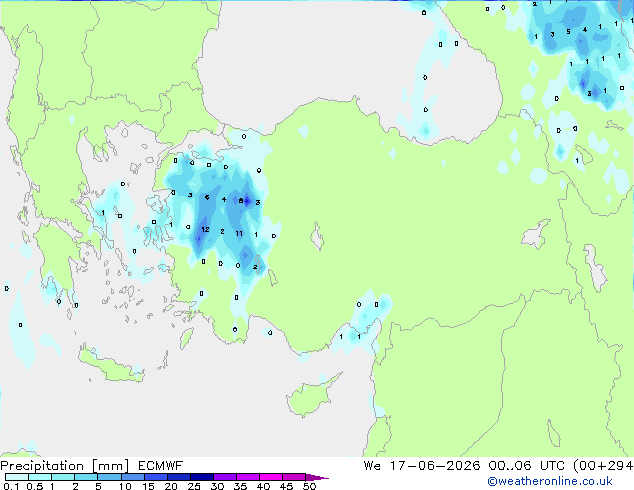Click the '25' legend scale label

(x=194, y=486)
